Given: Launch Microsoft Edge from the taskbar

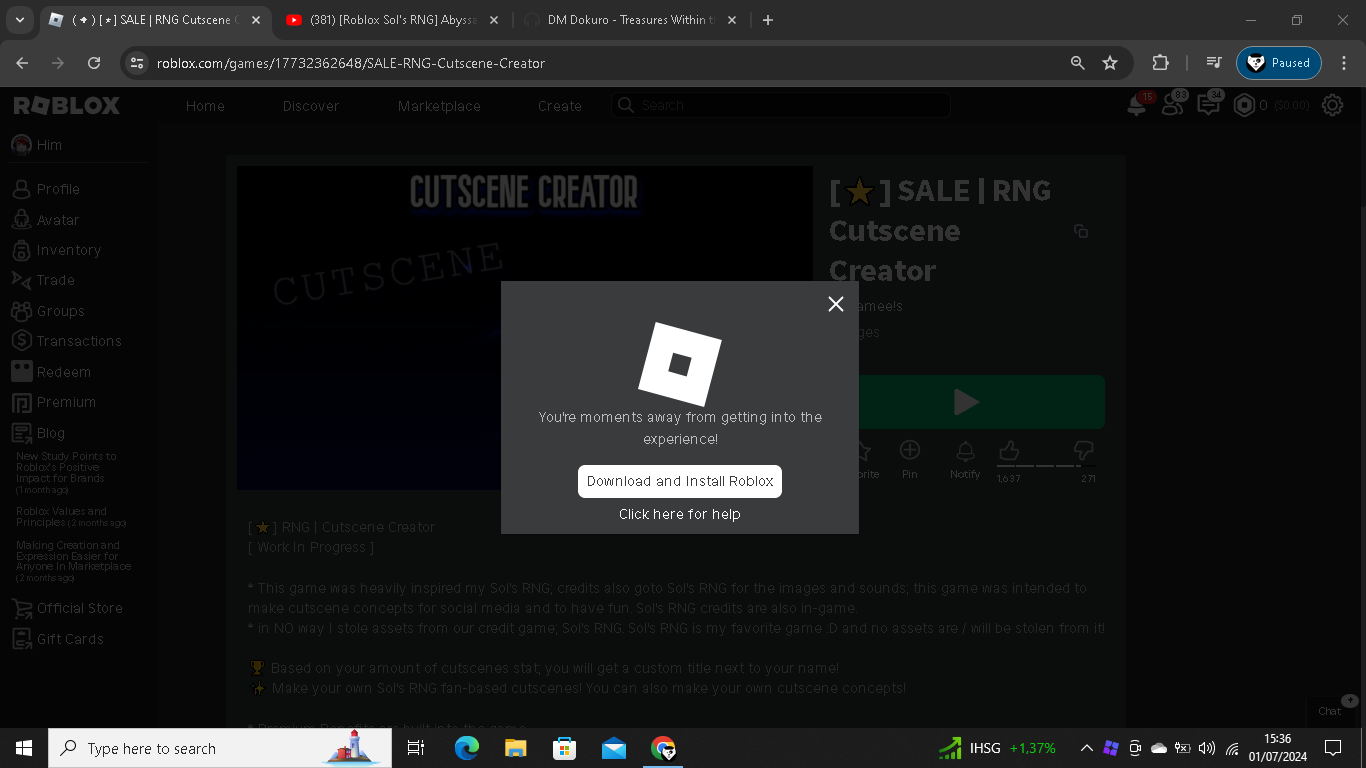Looking at the screenshot, I should (x=466, y=748).
